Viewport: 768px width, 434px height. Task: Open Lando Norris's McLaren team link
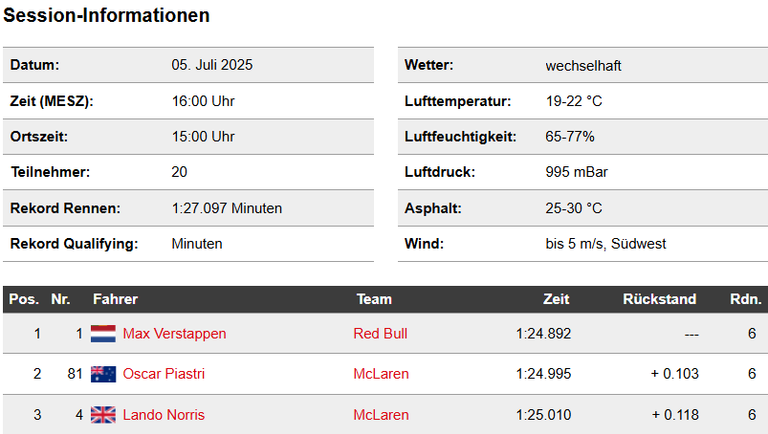[x=381, y=415]
